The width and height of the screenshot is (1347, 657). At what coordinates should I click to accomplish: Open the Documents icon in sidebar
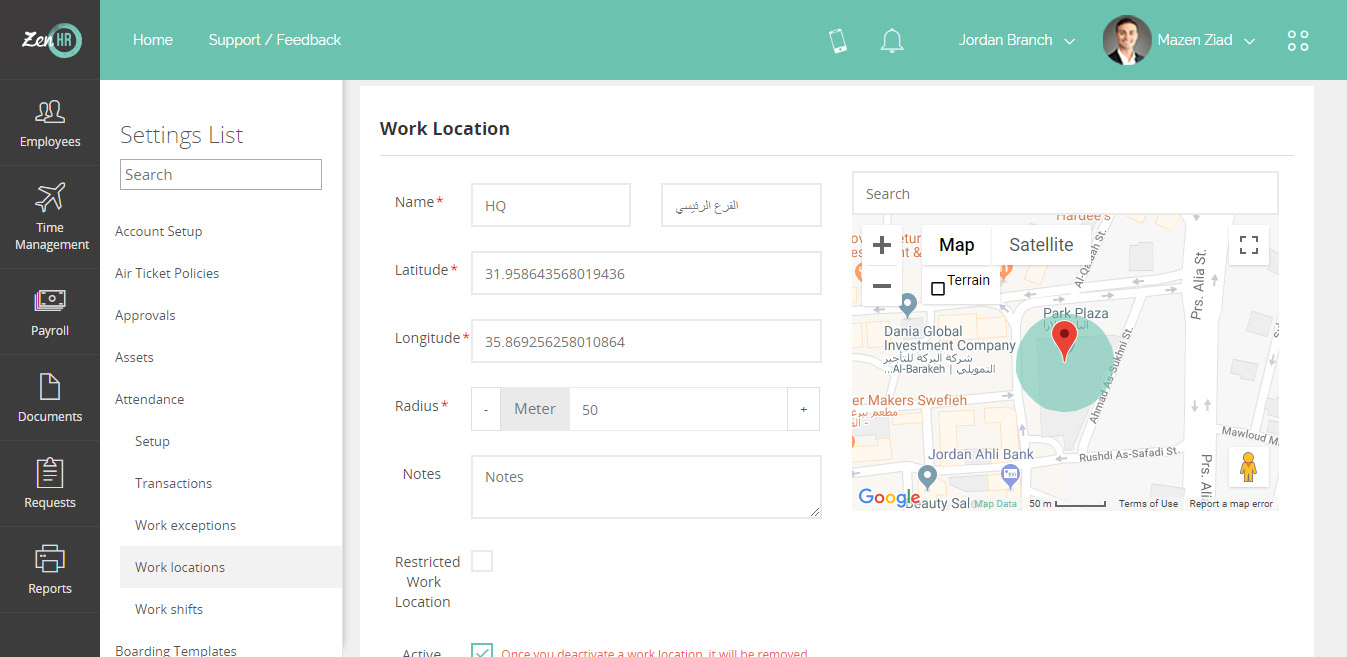point(49,386)
